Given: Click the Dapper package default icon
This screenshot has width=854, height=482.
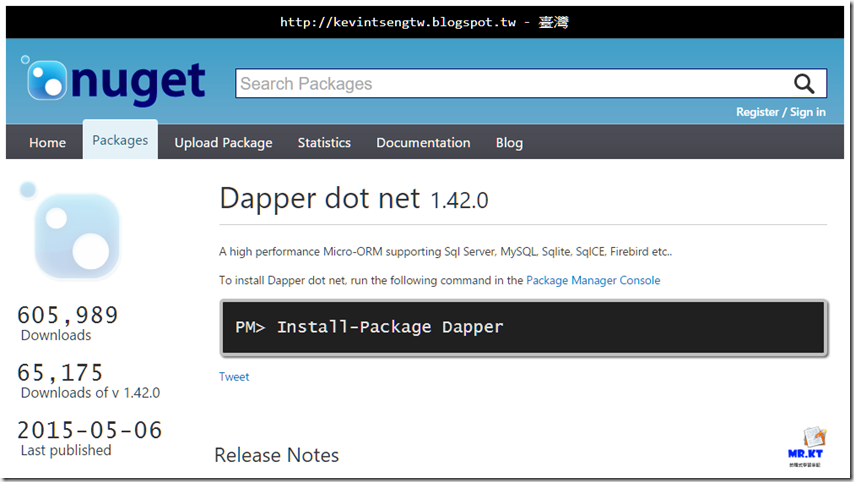Looking at the screenshot, I should (x=71, y=231).
